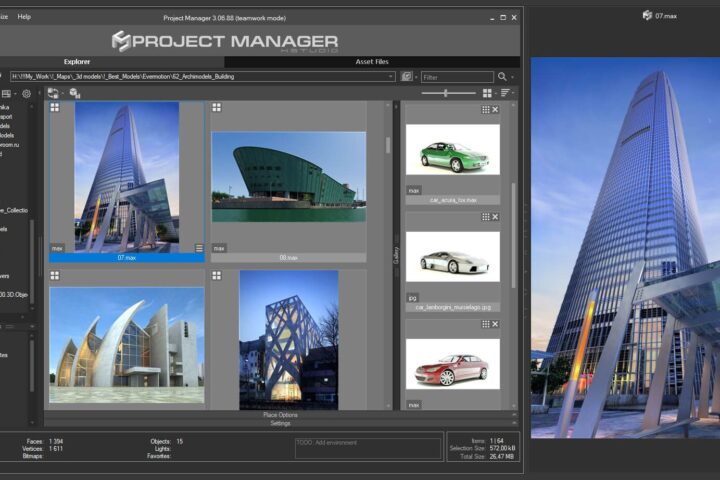Click grid icon on lattice building tile
720x480 pixels.
(x=216, y=275)
